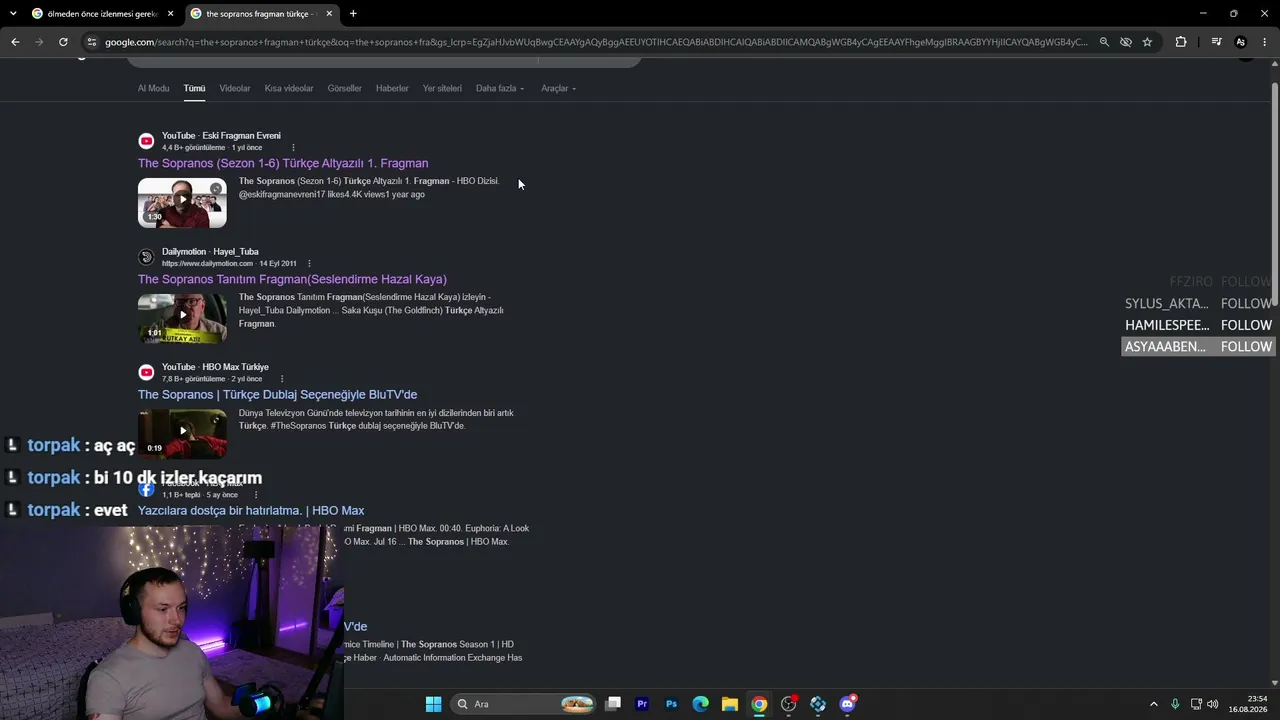The height and width of the screenshot is (720, 1280).
Task: Show Haberler news results
Action: [392, 88]
